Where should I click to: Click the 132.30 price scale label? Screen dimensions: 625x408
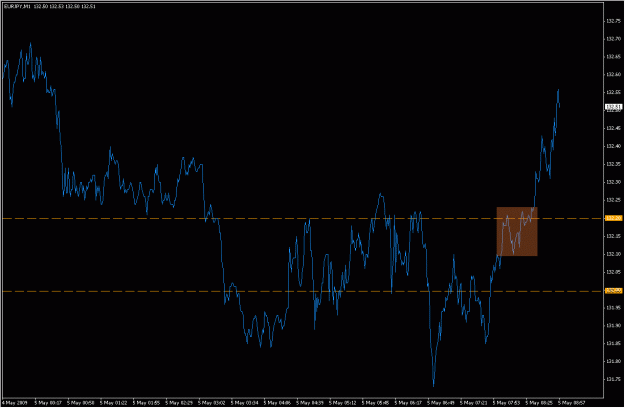coord(613,182)
